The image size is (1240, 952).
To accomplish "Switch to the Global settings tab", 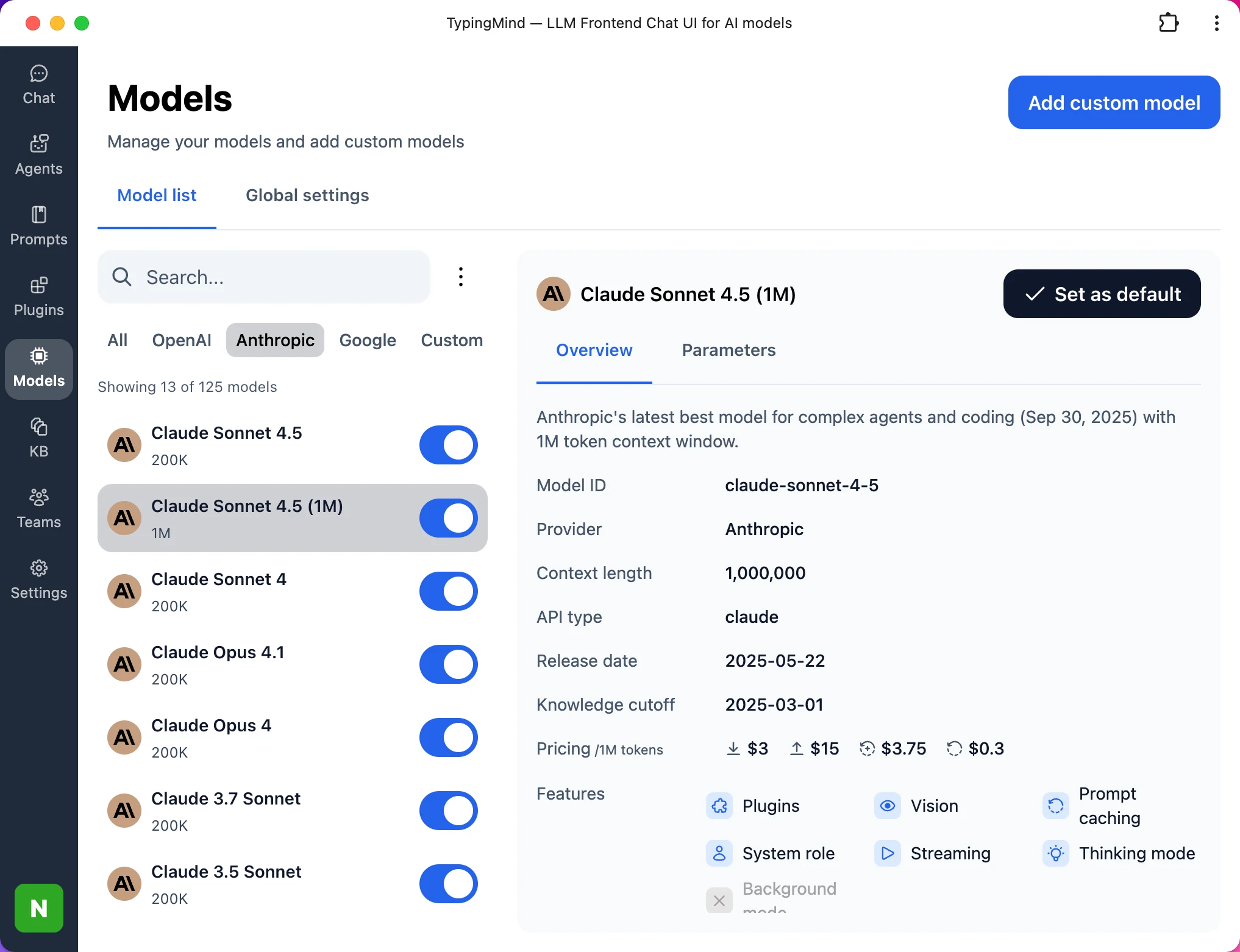I will tap(307, 195).
